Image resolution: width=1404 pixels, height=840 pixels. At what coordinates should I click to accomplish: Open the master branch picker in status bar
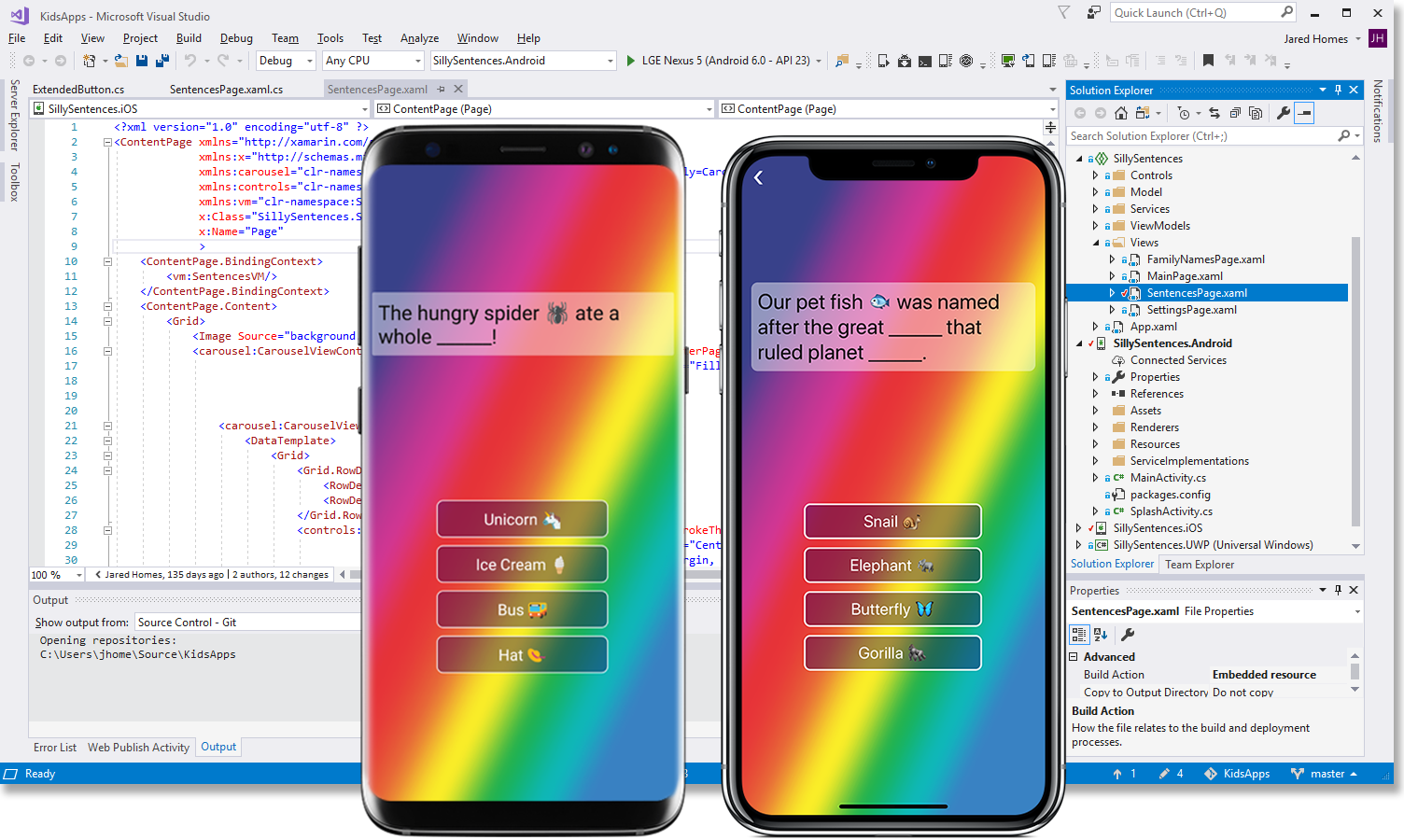click(1325, 774)
